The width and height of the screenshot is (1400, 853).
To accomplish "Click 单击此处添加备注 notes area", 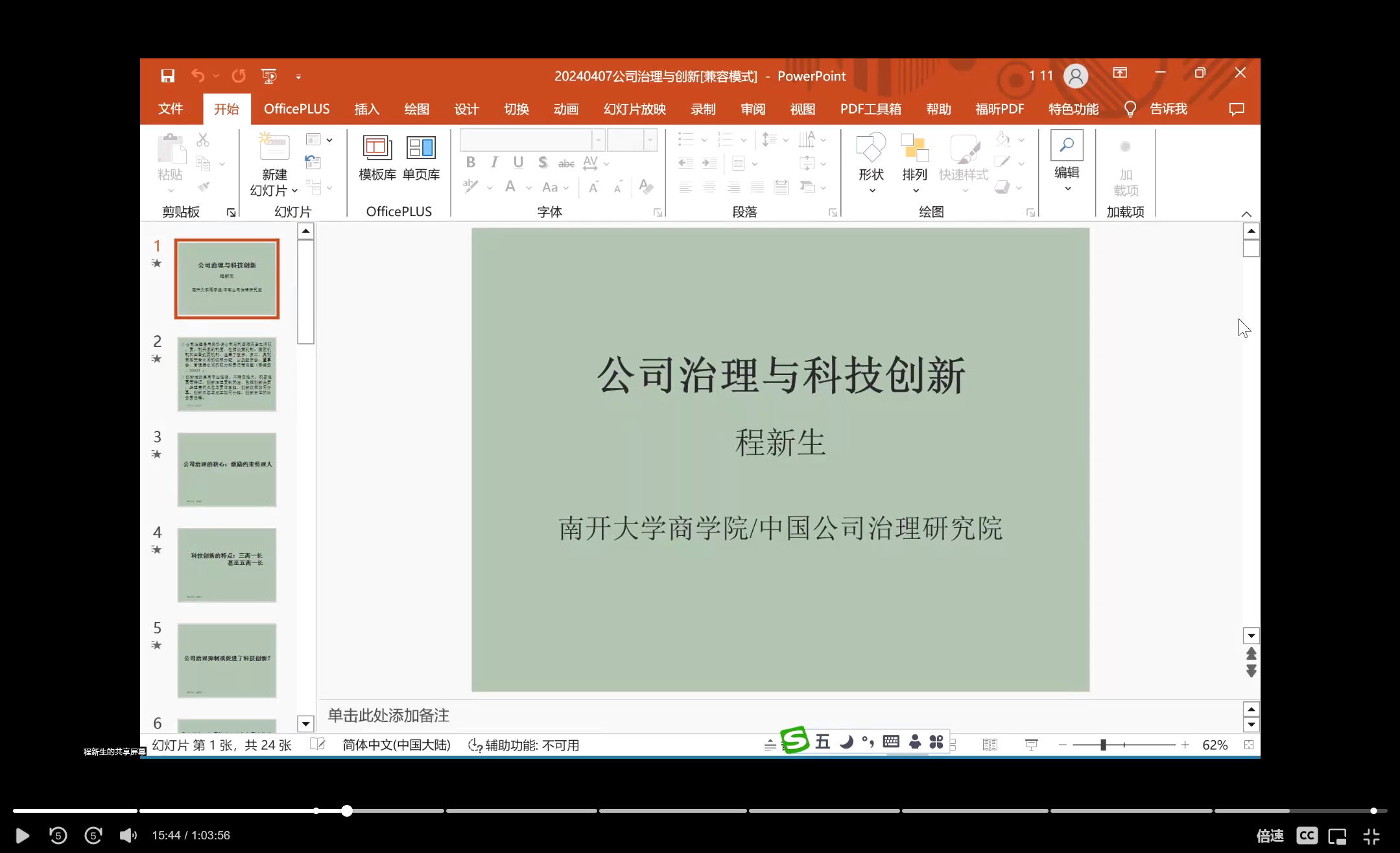I will pos(388,715).
